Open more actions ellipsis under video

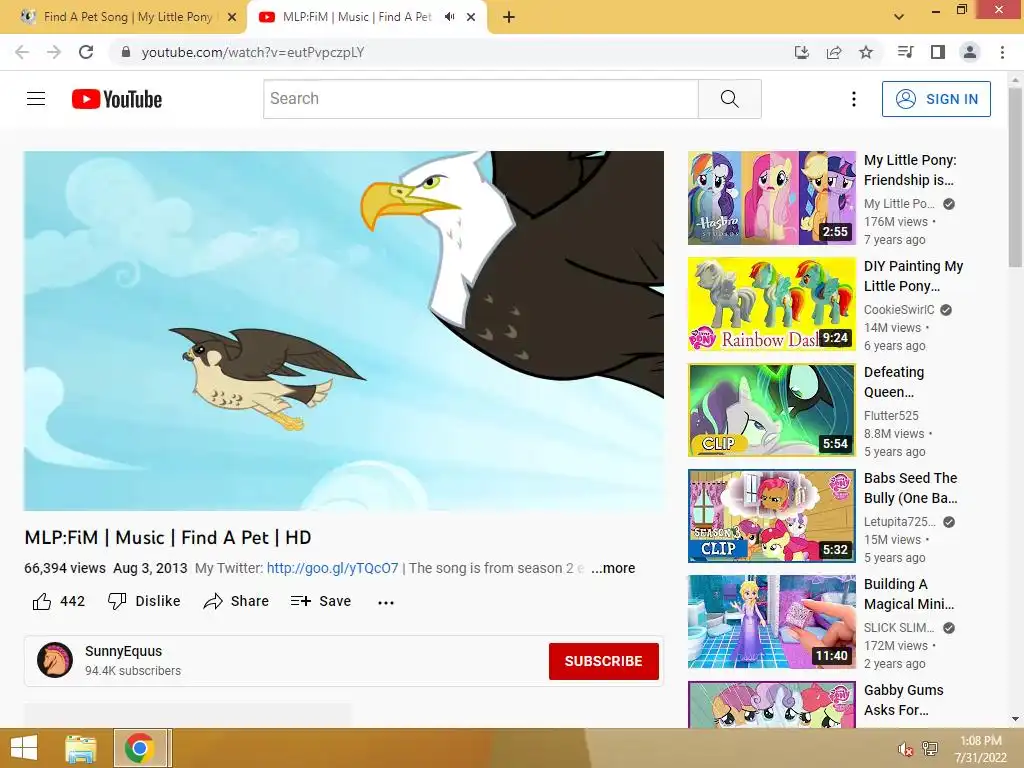(x=386, y=602)
